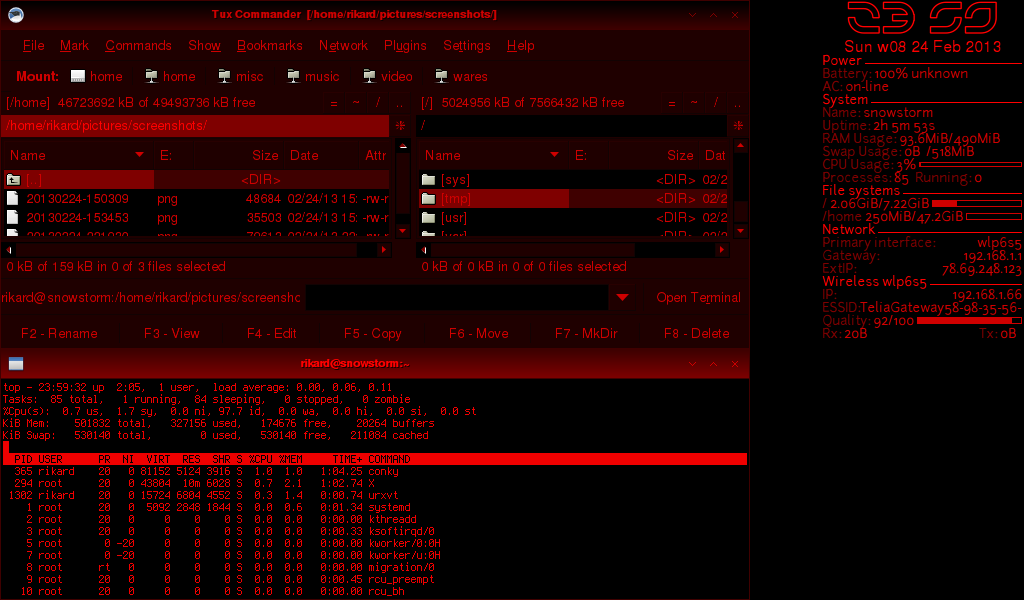Switch to the music mount
This screenshot has width=1024, height=600.
[x=313, y=76]
